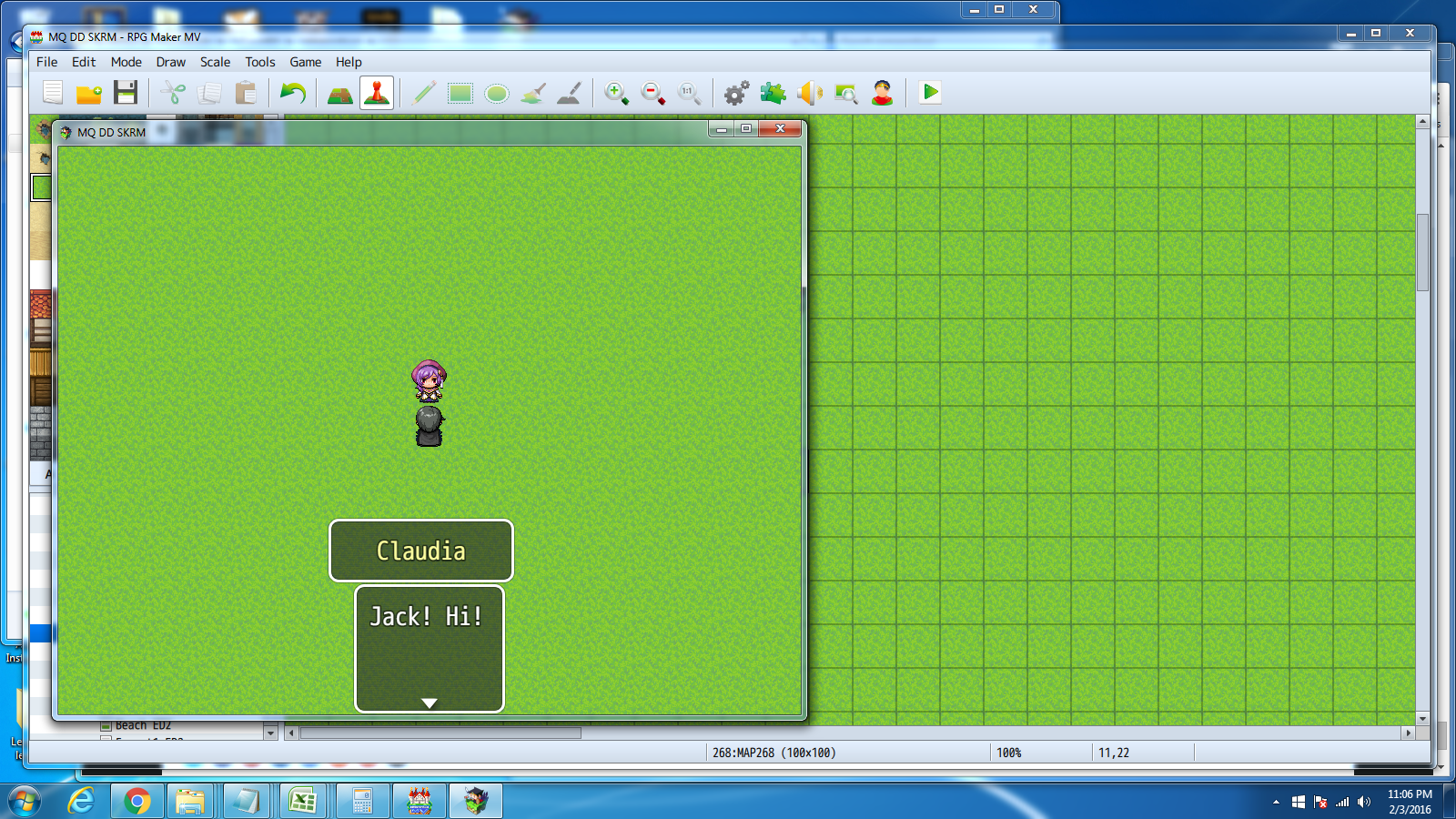Open the Draw menu
This screenshot has height=819, width=1456.
(170, 62)
